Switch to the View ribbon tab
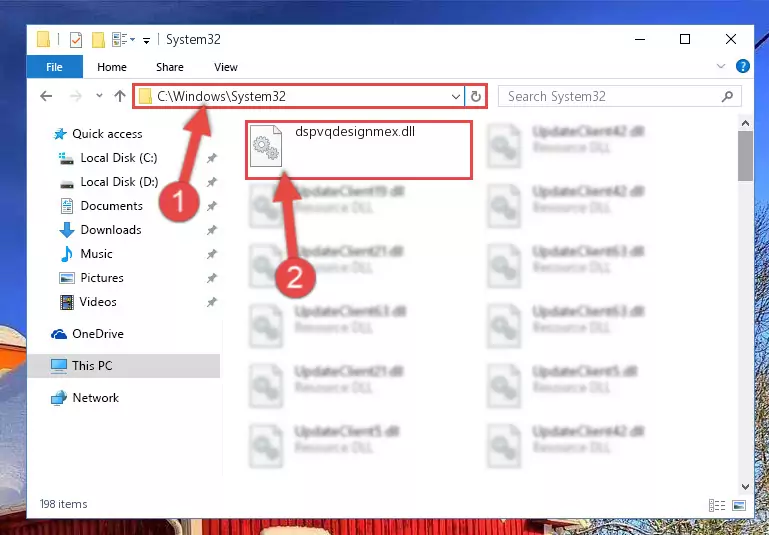This screenshot has height=535, width=769. [x=226, y=67]
